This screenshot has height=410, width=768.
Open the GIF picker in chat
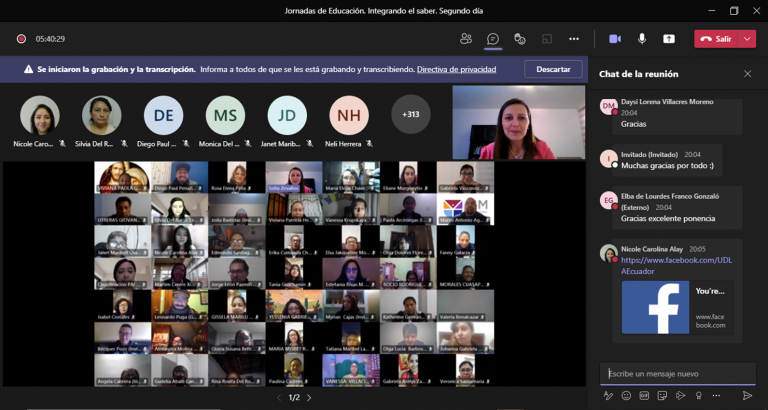pos(644,396)
